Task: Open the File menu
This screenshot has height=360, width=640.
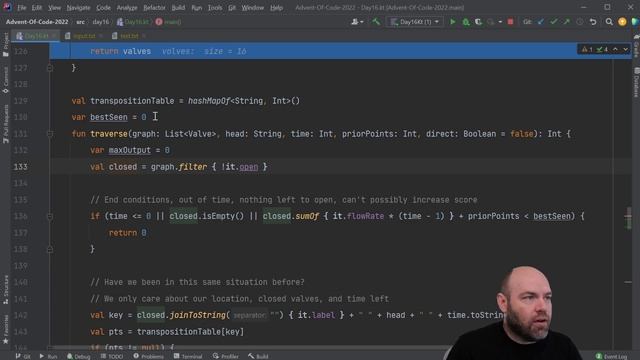Action: (21, 7)
